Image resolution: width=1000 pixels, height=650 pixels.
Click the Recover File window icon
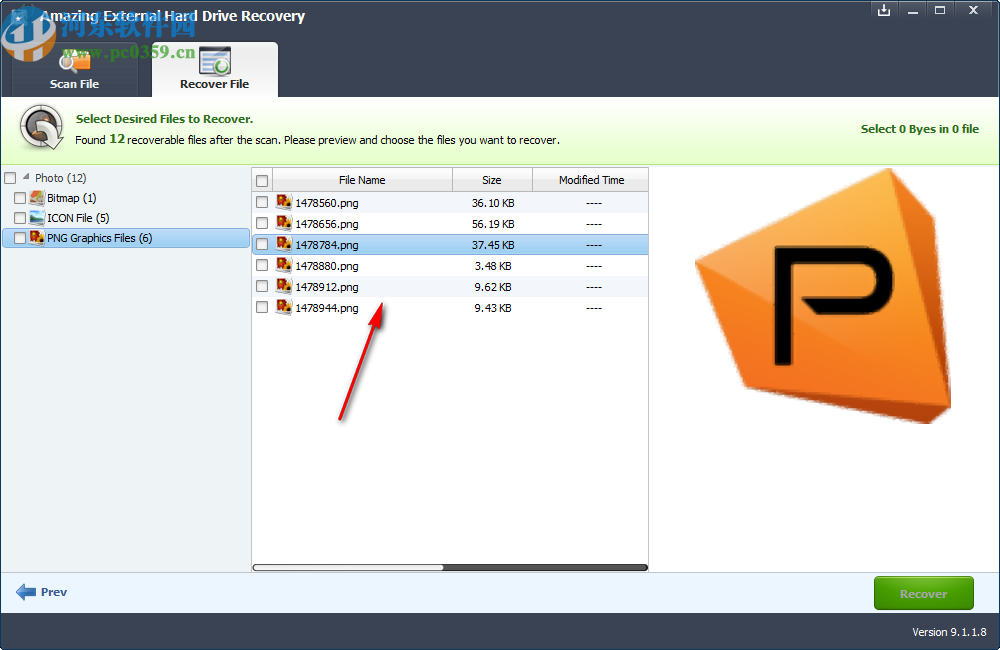pyautogui.click(x=214, y=61)
